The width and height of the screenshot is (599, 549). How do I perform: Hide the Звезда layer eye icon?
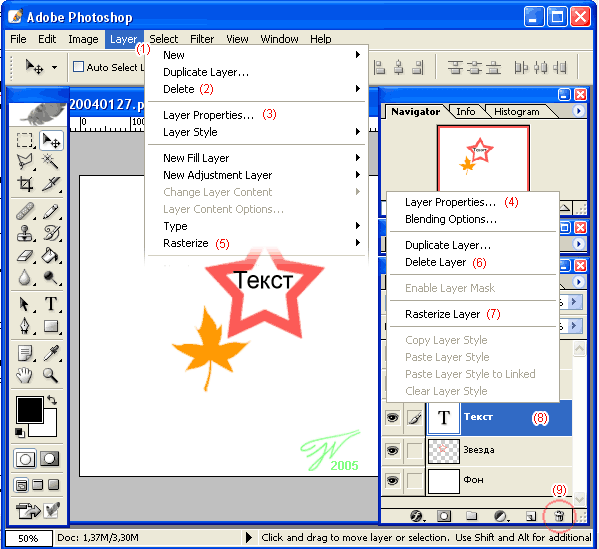(392, 450)
